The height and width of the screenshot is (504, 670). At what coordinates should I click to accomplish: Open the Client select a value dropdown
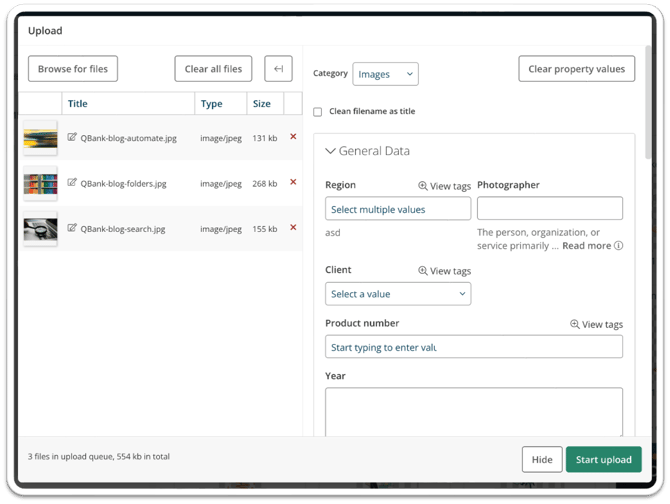click(x=398, y=294)
